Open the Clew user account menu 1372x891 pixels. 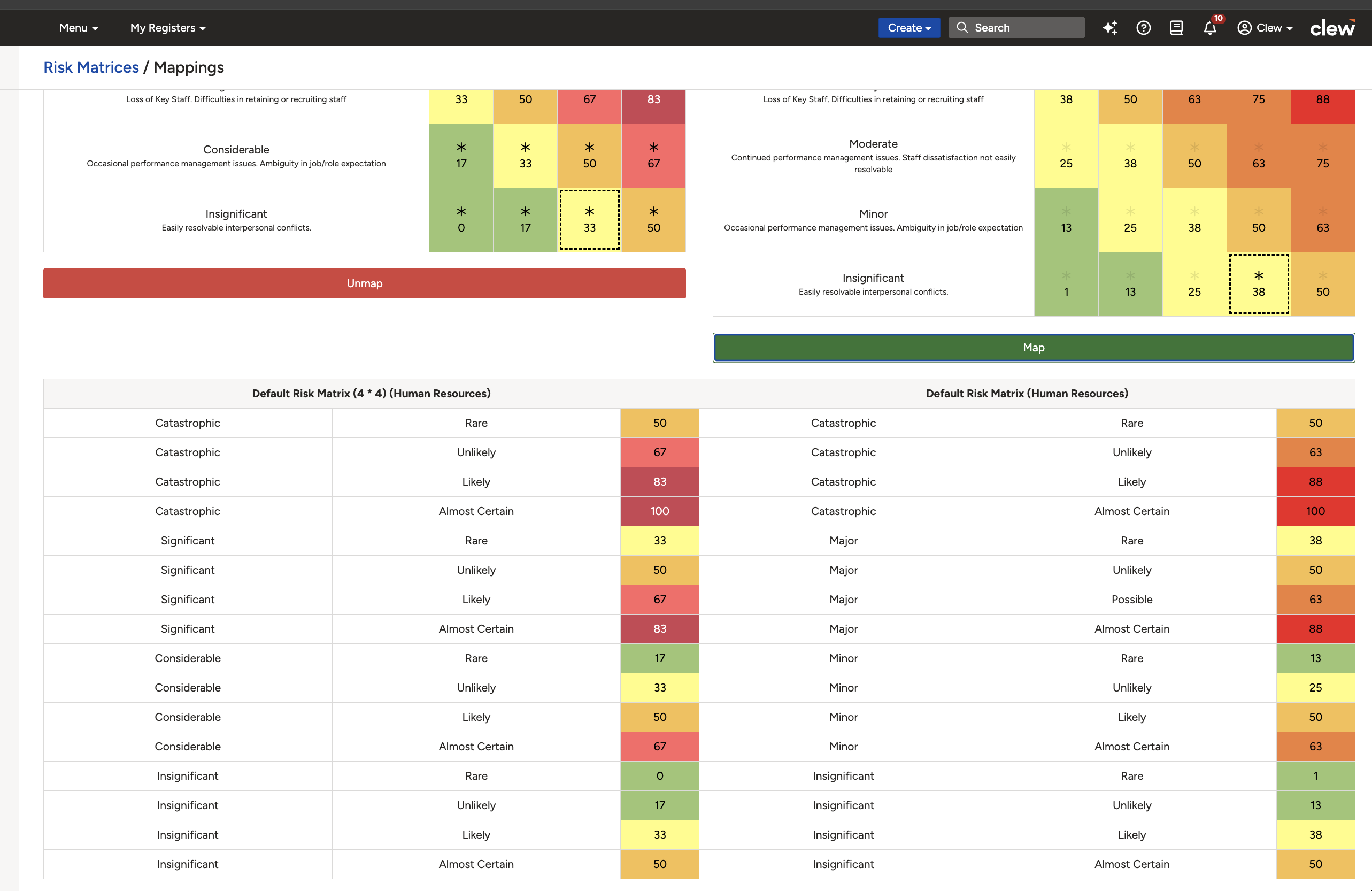[x=1266, y=28]
